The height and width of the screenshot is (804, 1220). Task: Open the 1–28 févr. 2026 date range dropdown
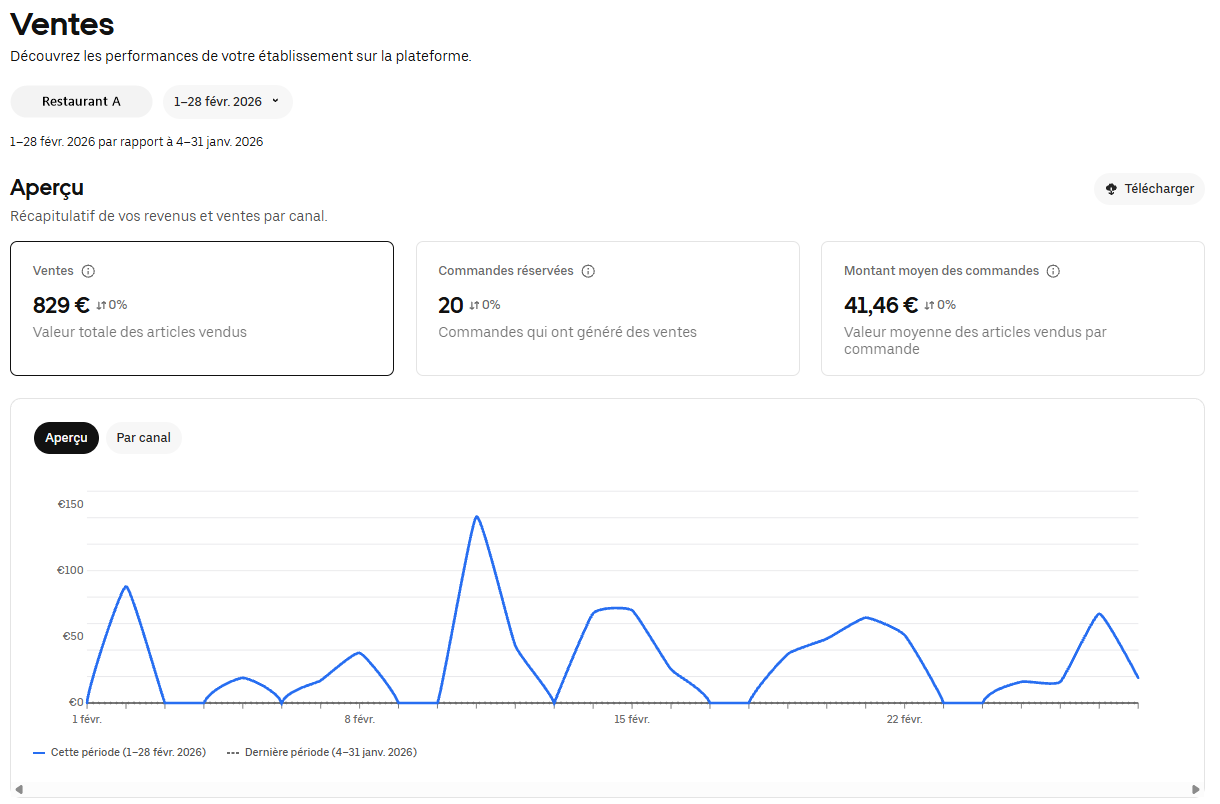228,102
